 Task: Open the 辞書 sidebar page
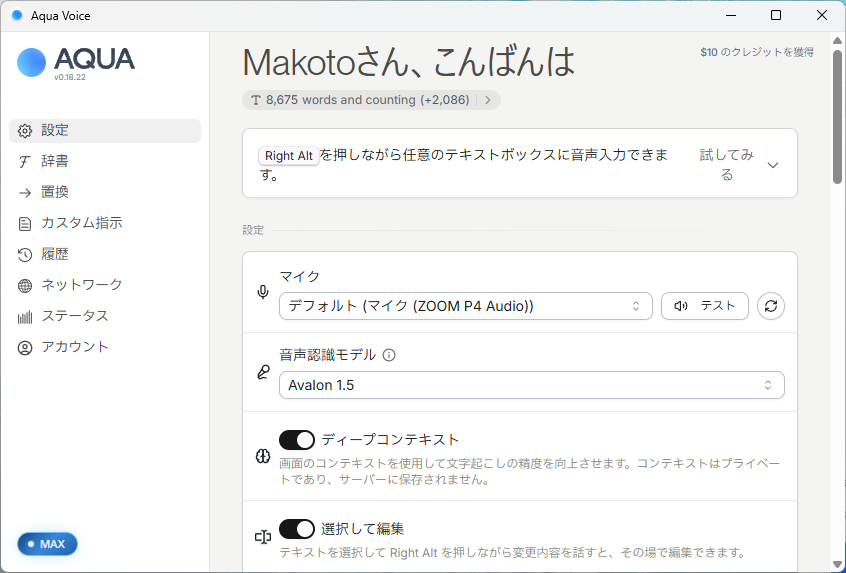coord(105,161)
